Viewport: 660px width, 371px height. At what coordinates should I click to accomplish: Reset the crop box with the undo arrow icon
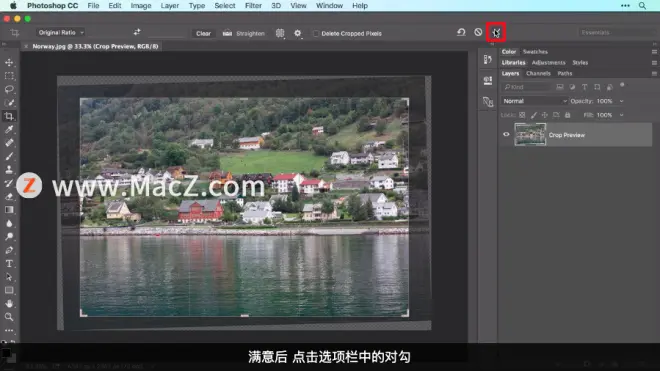tap(461, 32)
